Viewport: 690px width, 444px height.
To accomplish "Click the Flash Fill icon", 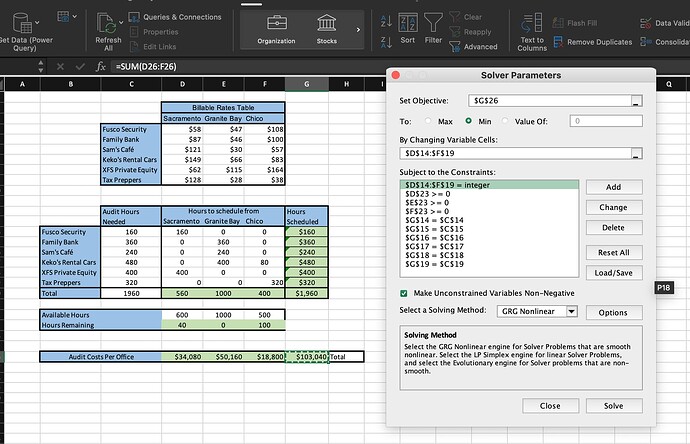I will [x=558, y=23].
